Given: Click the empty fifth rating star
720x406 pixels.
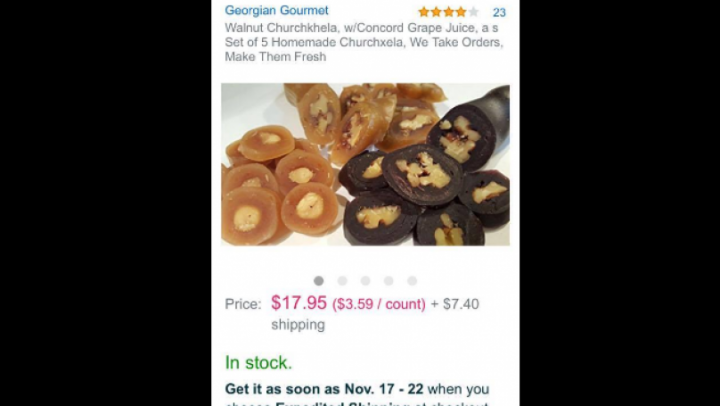Looking at the screenshot, I should point(473,12).
